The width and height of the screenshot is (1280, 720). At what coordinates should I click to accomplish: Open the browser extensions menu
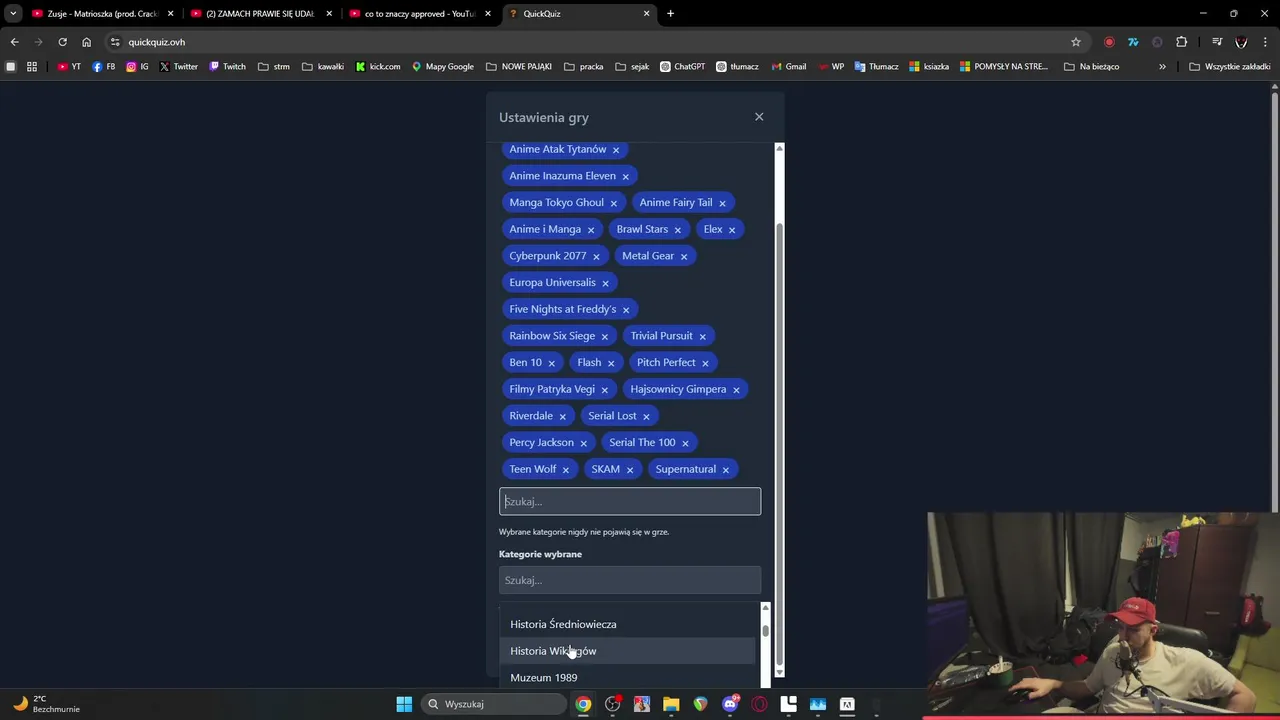pos(1182,42)
